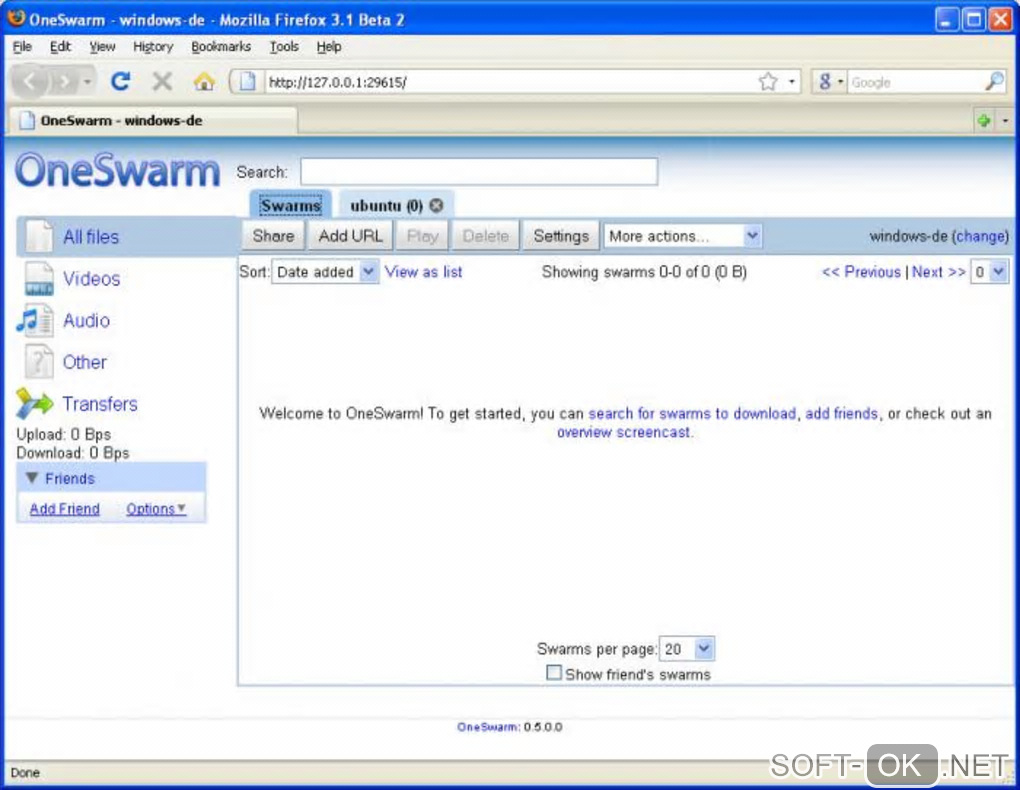Open the Sort Date added dropdown
This screenshot has width=1020, height=790.
325,272
